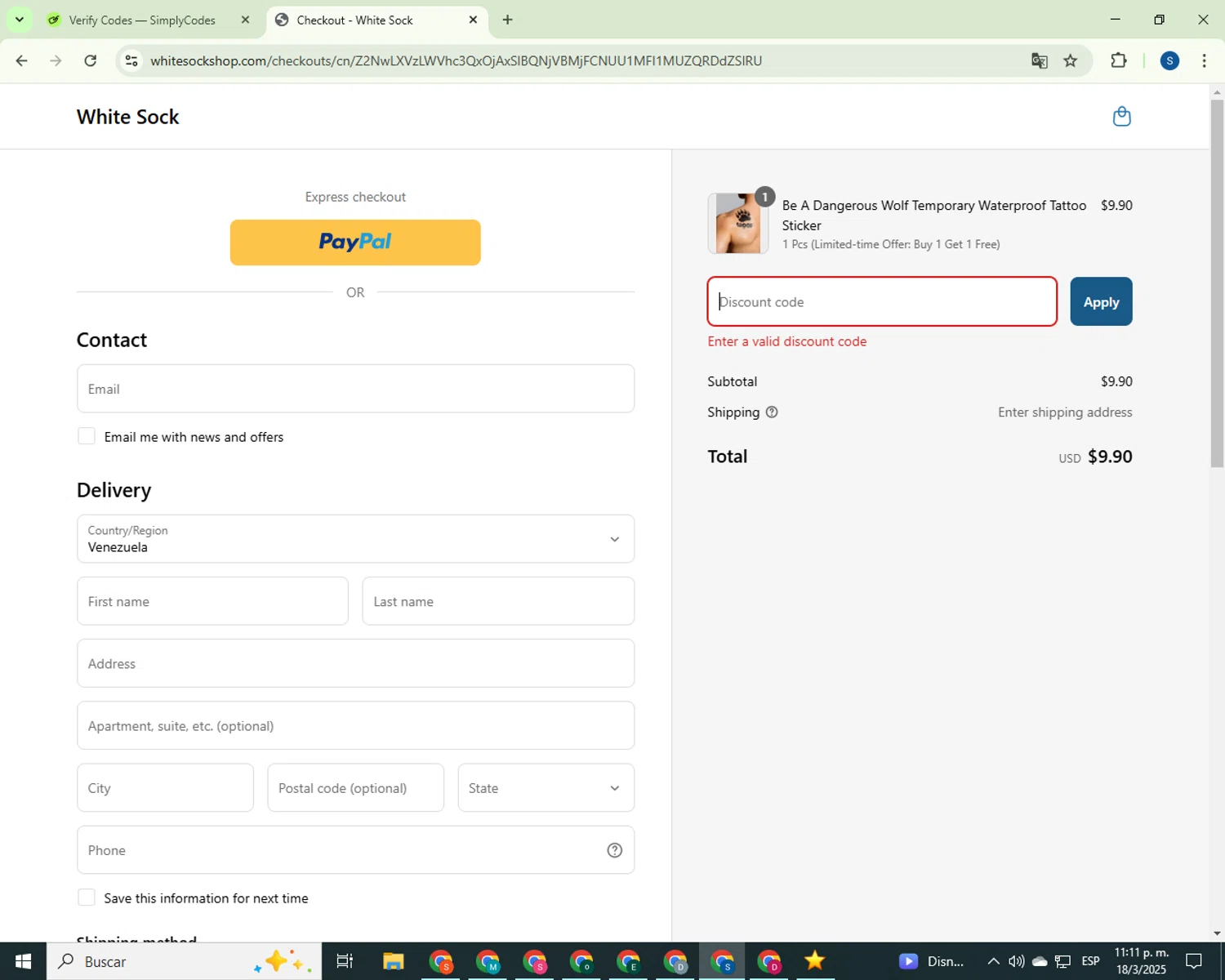Open the browser Extensions puzzle icon
1225x980 pixels.
tap(1119, 60)
